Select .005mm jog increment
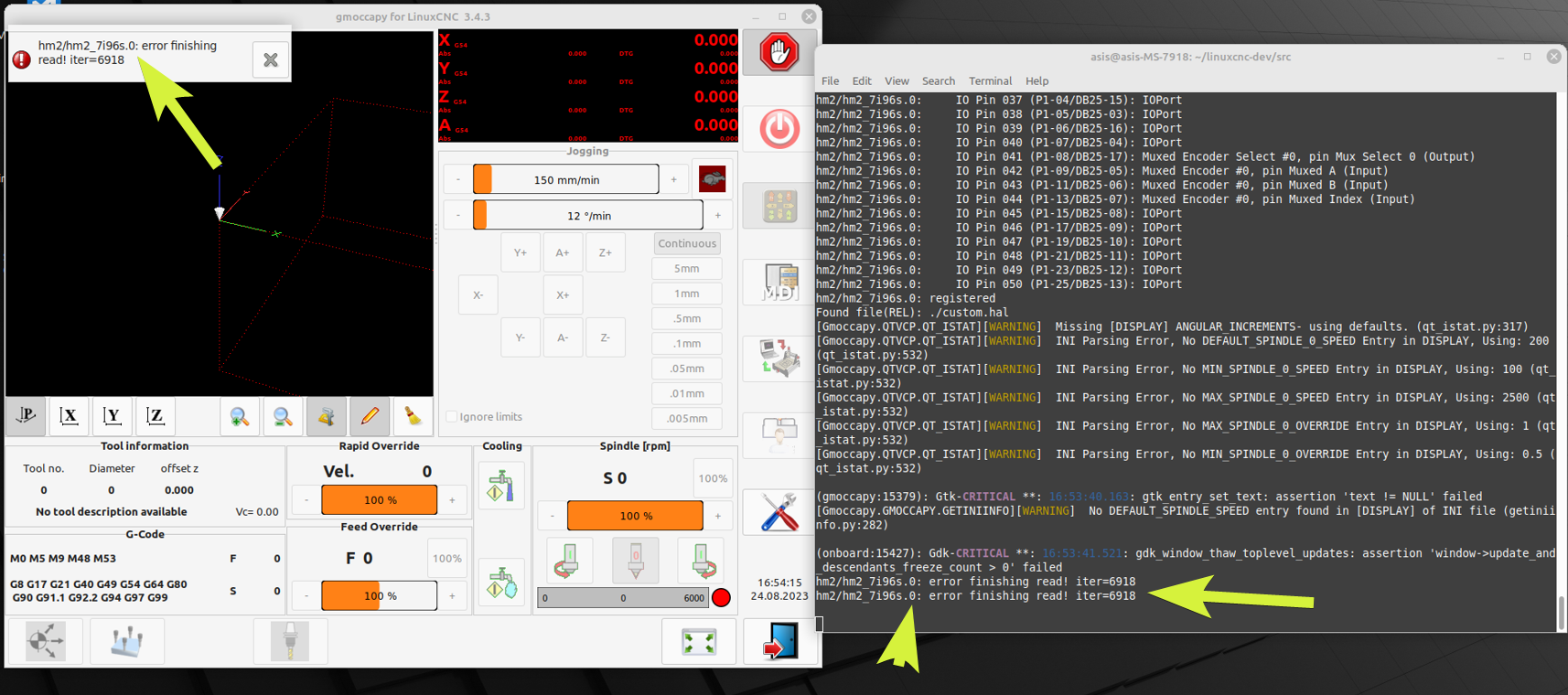This screenshot has height=695, width=1568. [x=687, y=418]
